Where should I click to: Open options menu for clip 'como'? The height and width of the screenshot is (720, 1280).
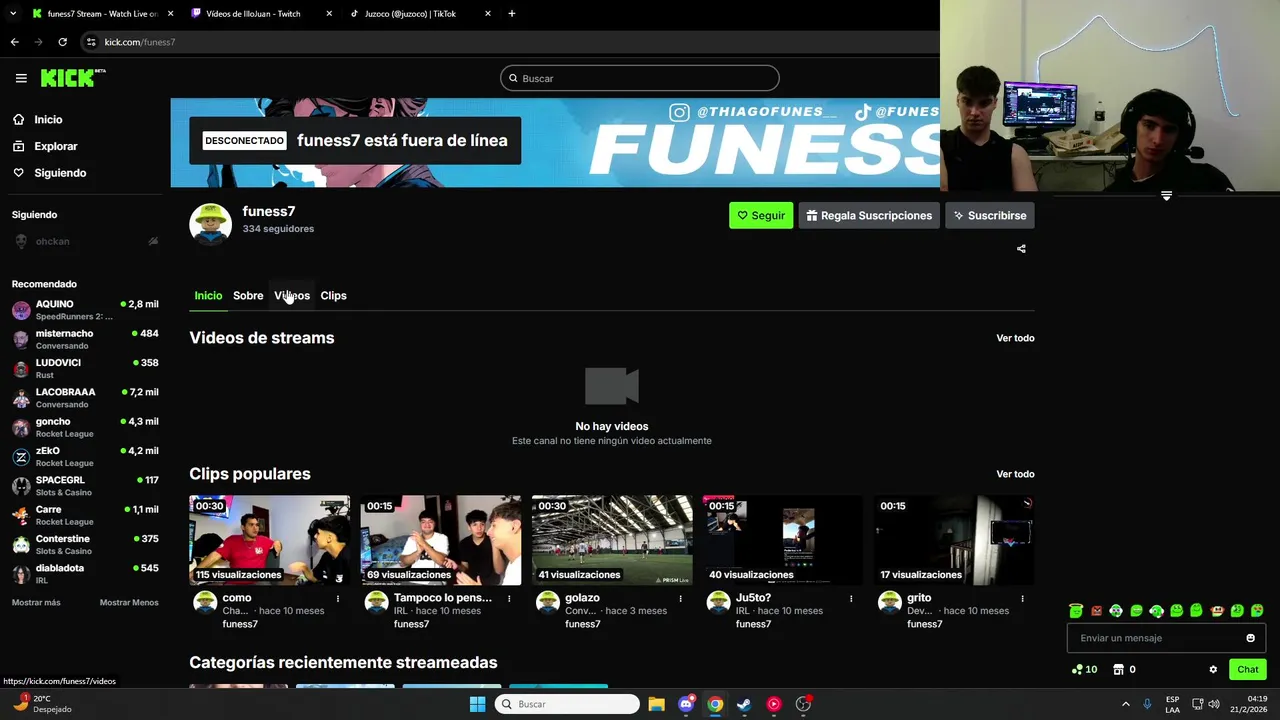click(x=338, y=599)
